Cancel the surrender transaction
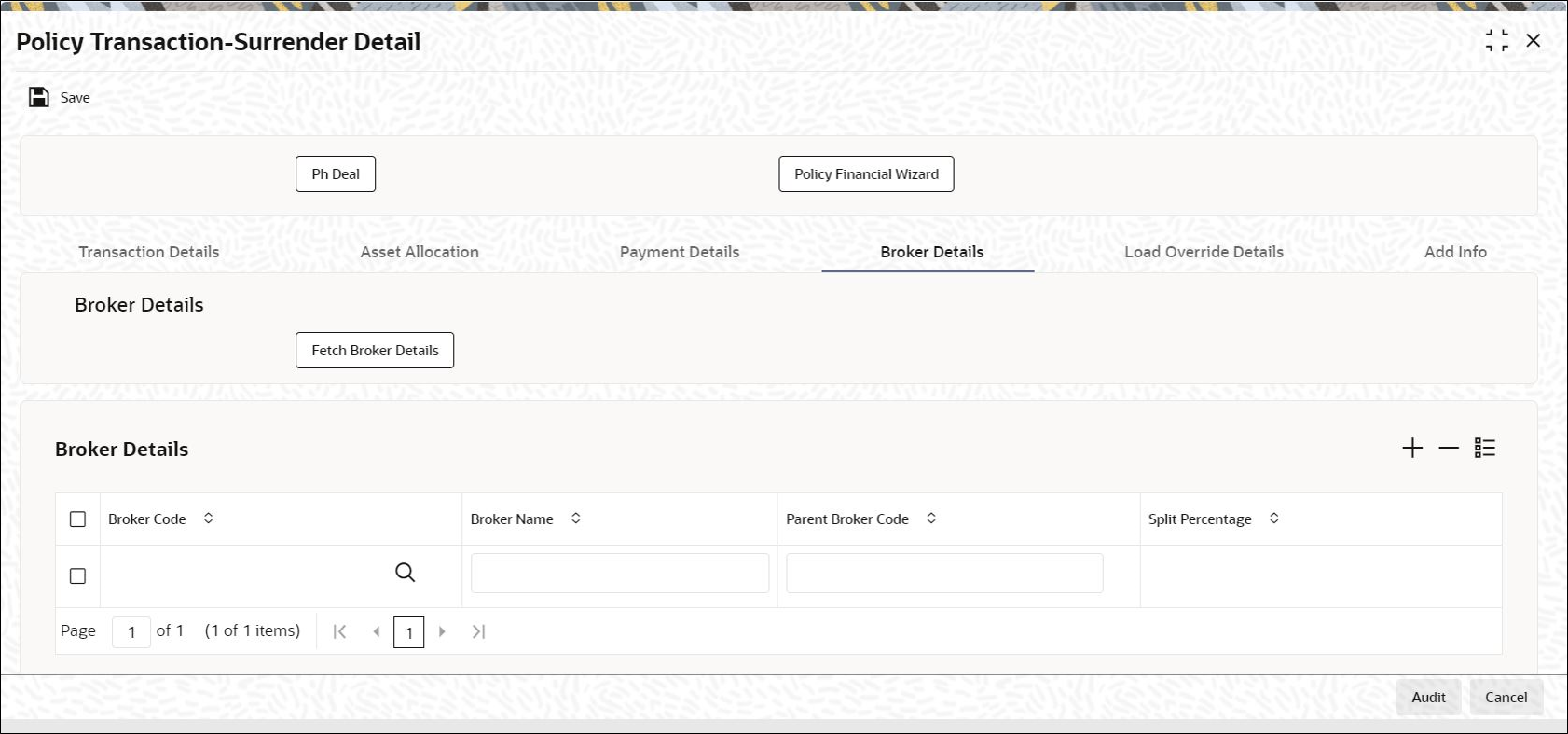 tap(1506, 698)
